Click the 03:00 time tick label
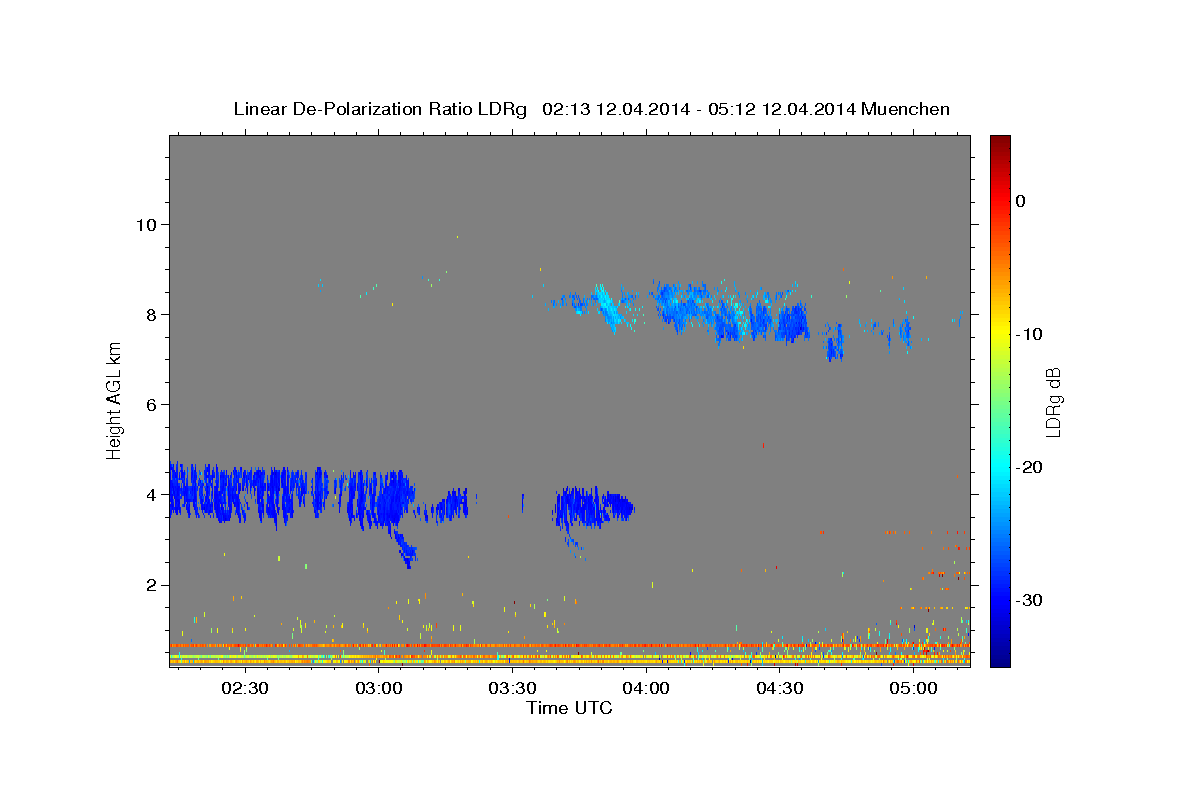Screen dimensions: 1200x800 (x=379, y=688)
